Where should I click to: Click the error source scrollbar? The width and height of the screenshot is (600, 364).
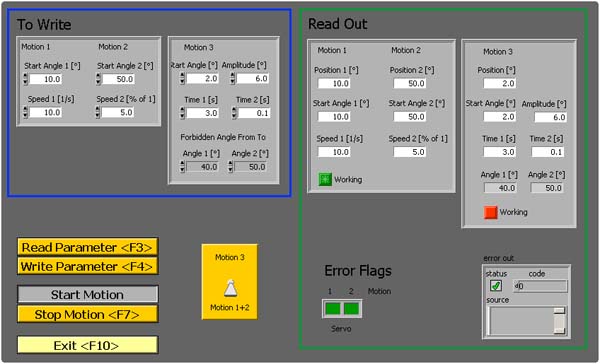coord(560,320)
